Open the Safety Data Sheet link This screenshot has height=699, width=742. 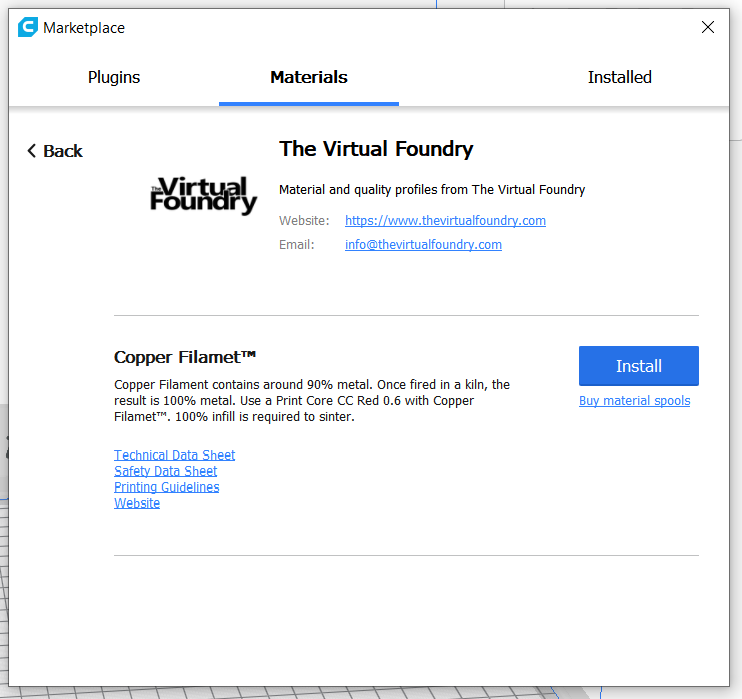coord(166,471)
